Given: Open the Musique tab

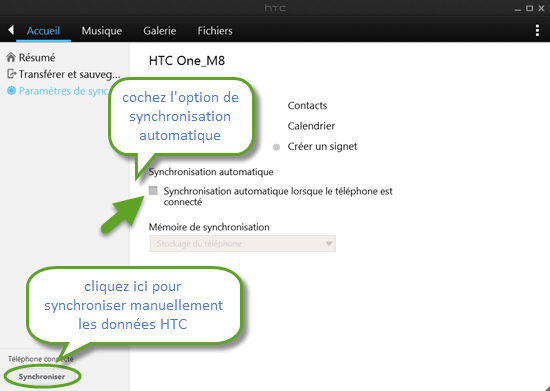Looking at the screenshot, I should click(x=102, y=31).
